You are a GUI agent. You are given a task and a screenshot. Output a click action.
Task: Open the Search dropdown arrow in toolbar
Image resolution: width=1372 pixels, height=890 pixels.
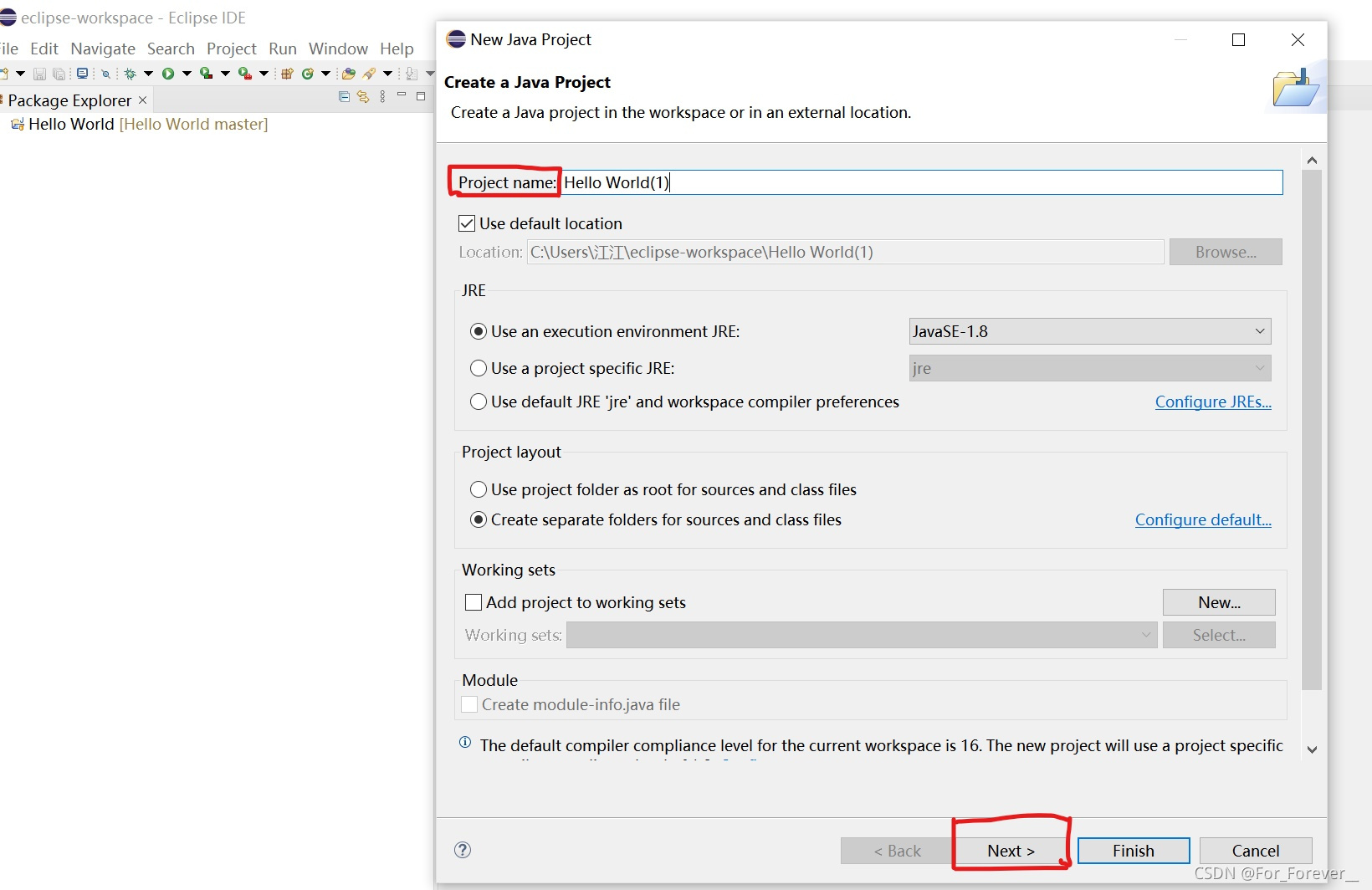pyautogui.click(x=387, y=74)
